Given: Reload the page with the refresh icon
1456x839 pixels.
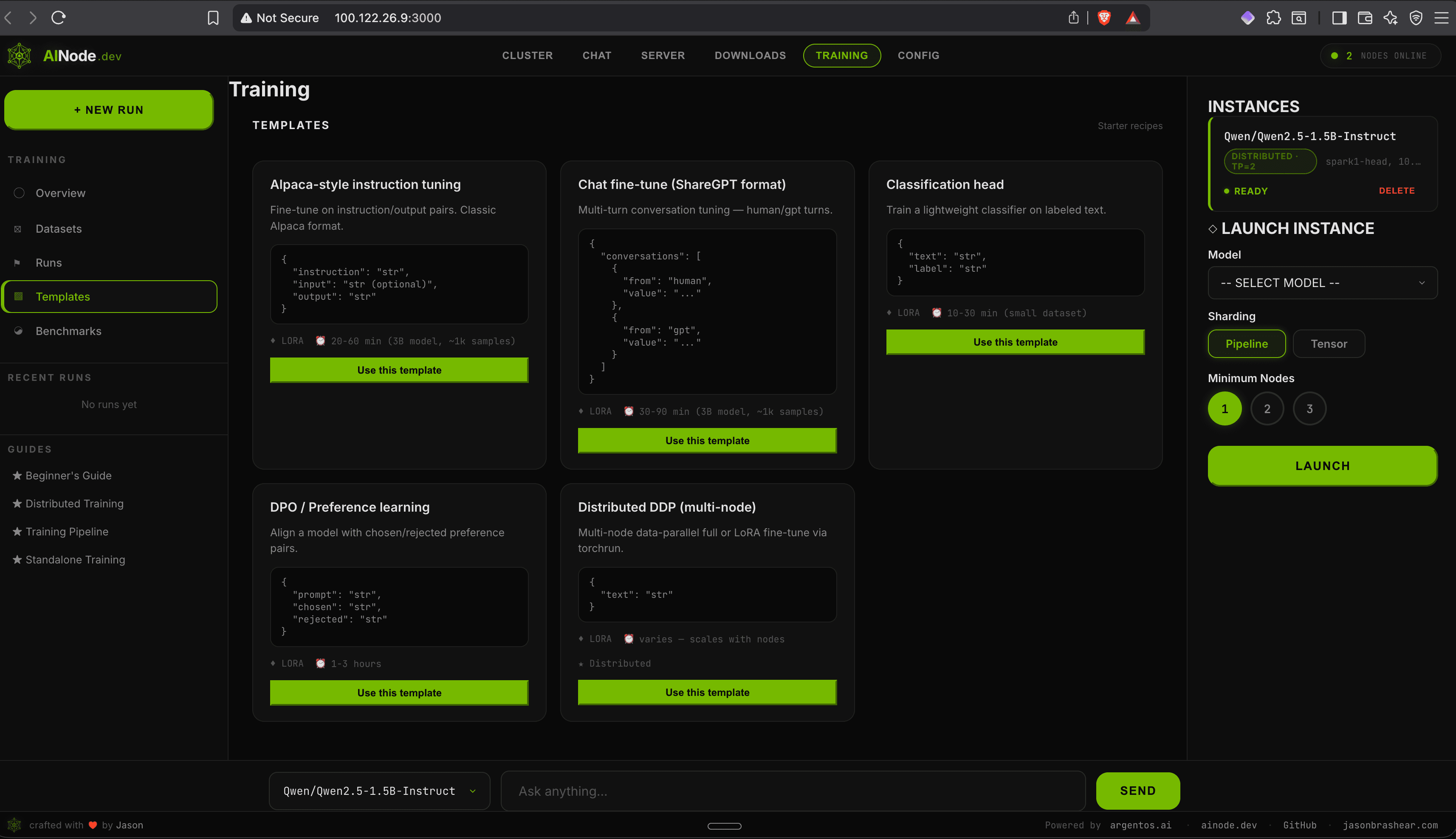Looking at the screenshot, I should click(58, 18).
